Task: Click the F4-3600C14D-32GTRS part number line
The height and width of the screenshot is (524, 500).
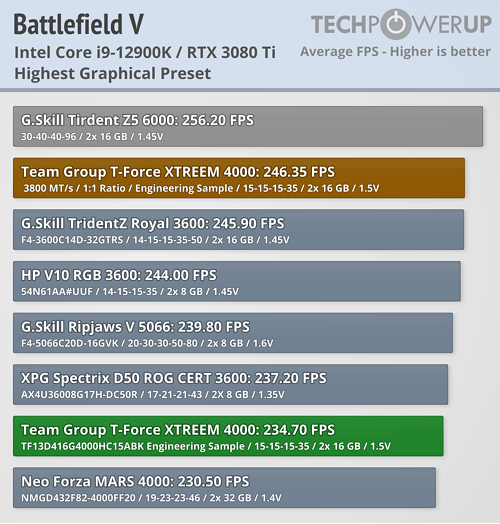Action: click(155, 240)
